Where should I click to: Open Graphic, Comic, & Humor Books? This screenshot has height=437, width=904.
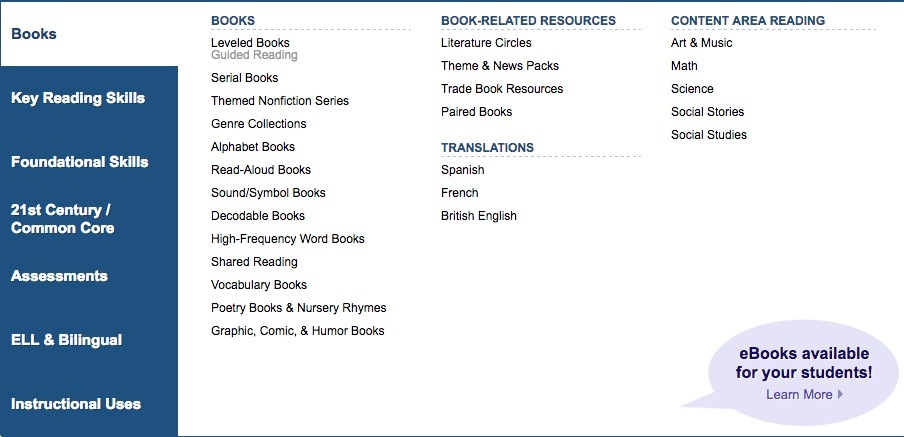297,331
